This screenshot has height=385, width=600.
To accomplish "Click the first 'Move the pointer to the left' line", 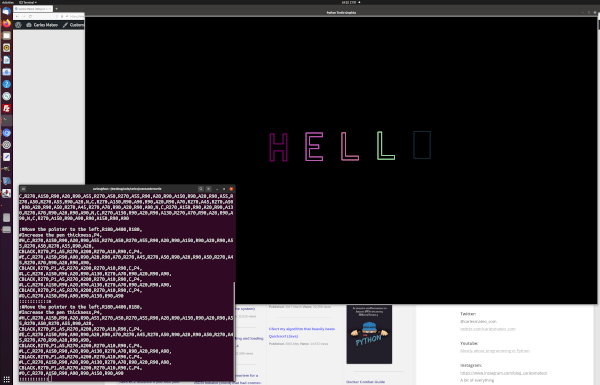I will coord(81,229).
